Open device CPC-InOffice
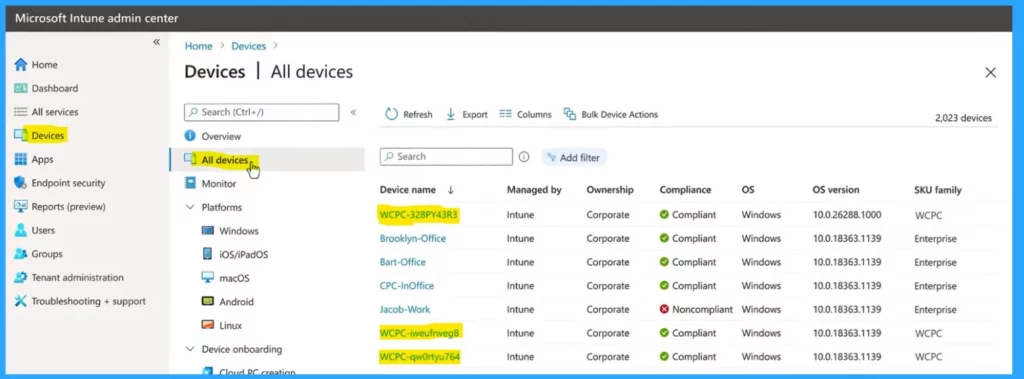Image resolution: width=1024 pixels, height=379 pixels. pos(407,286)
